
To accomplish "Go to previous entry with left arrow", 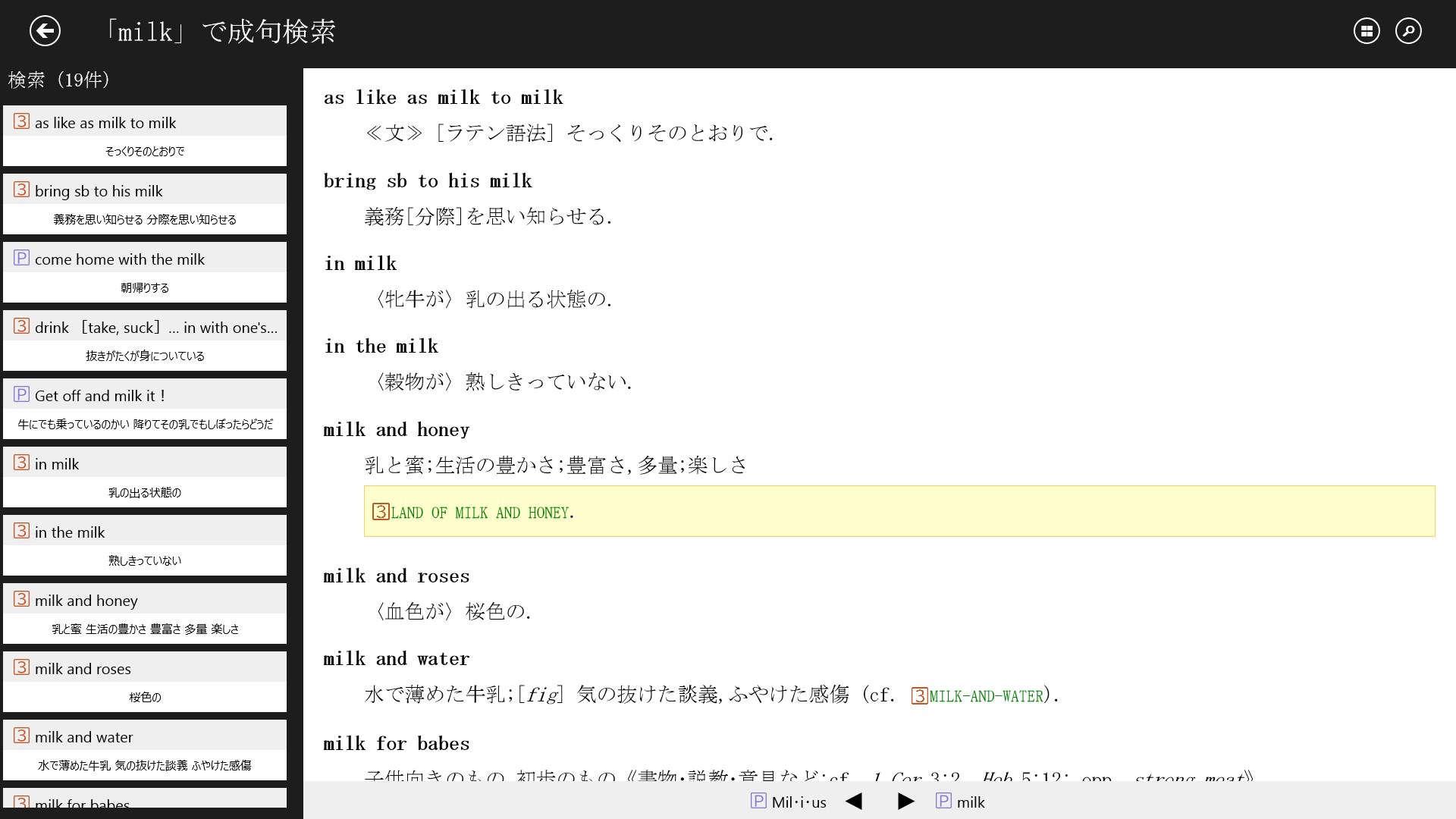I will click(854, 802).
